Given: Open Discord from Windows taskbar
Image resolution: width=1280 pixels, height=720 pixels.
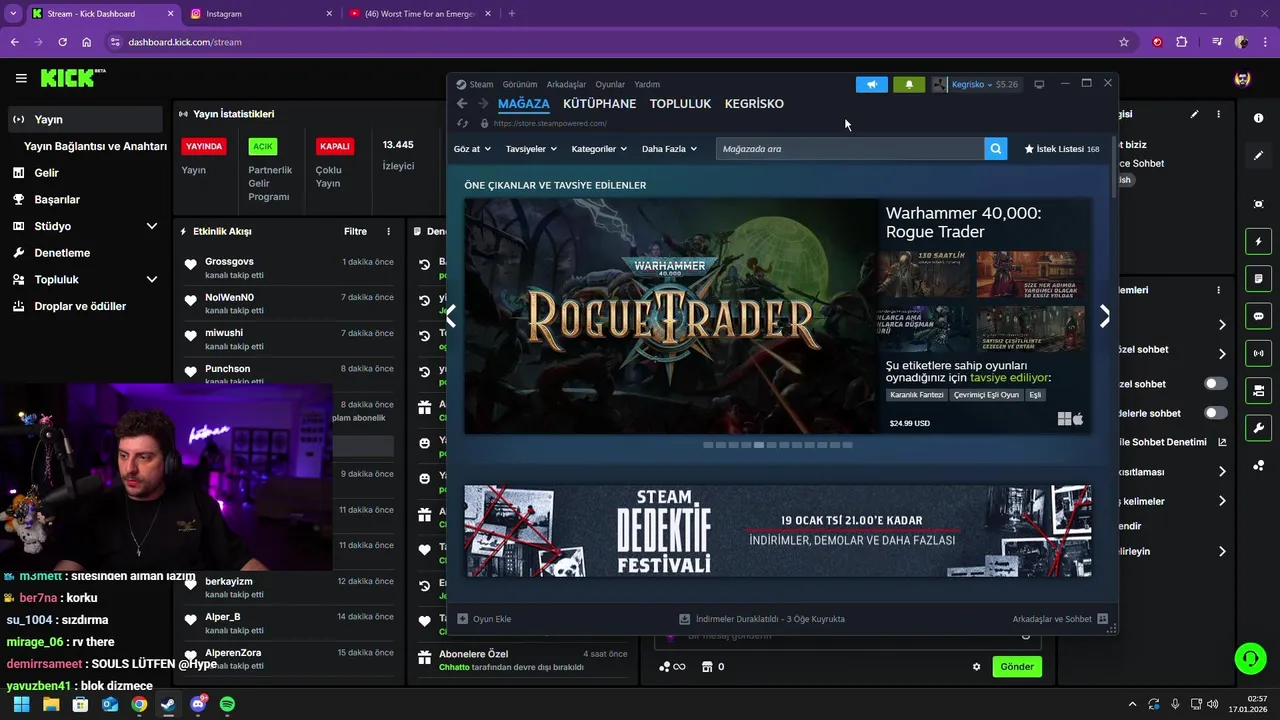Looking at the screenshot, I should 198,704.
